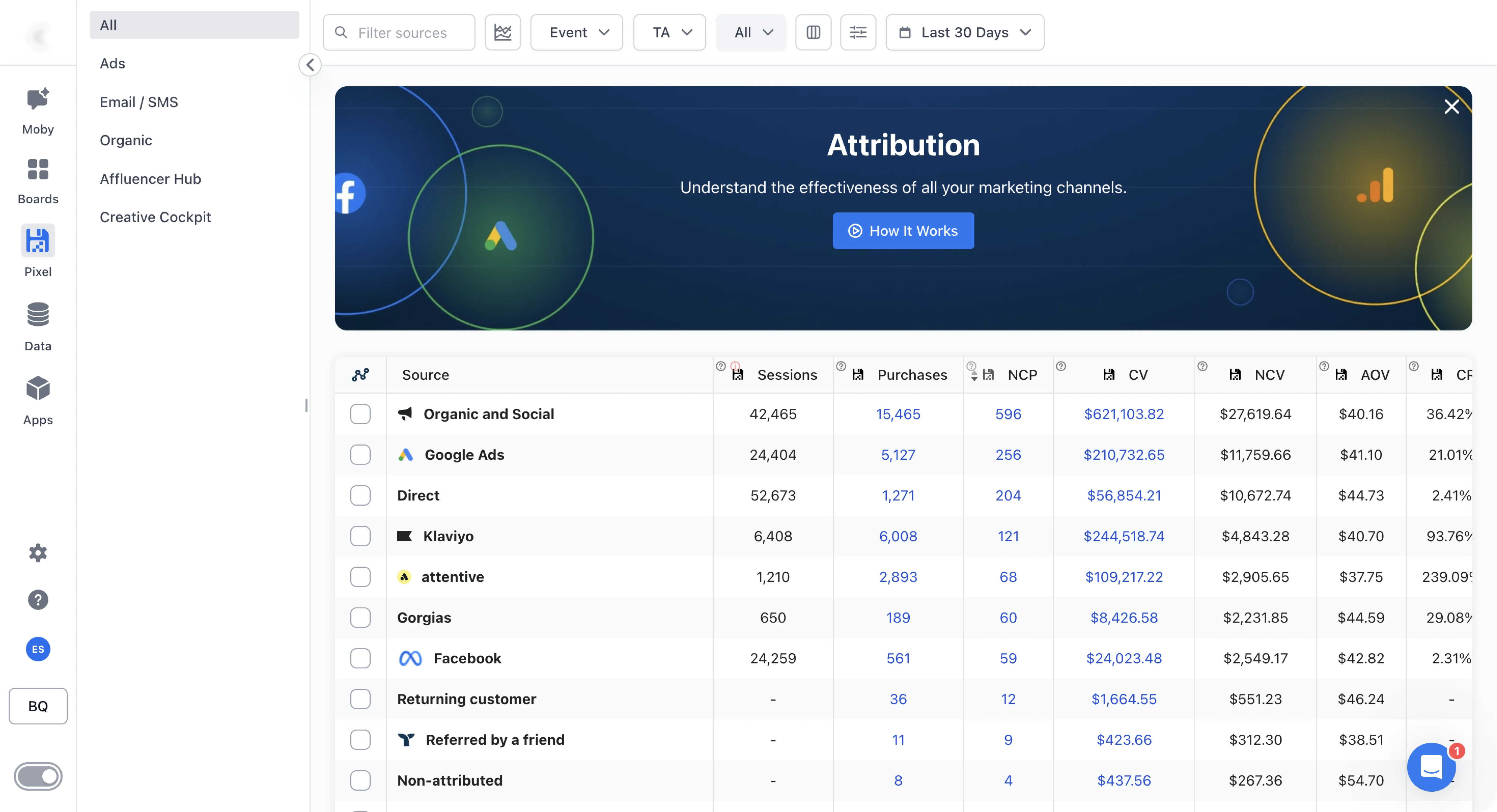Open Creative Cockpit in side menu

point(155,217)
